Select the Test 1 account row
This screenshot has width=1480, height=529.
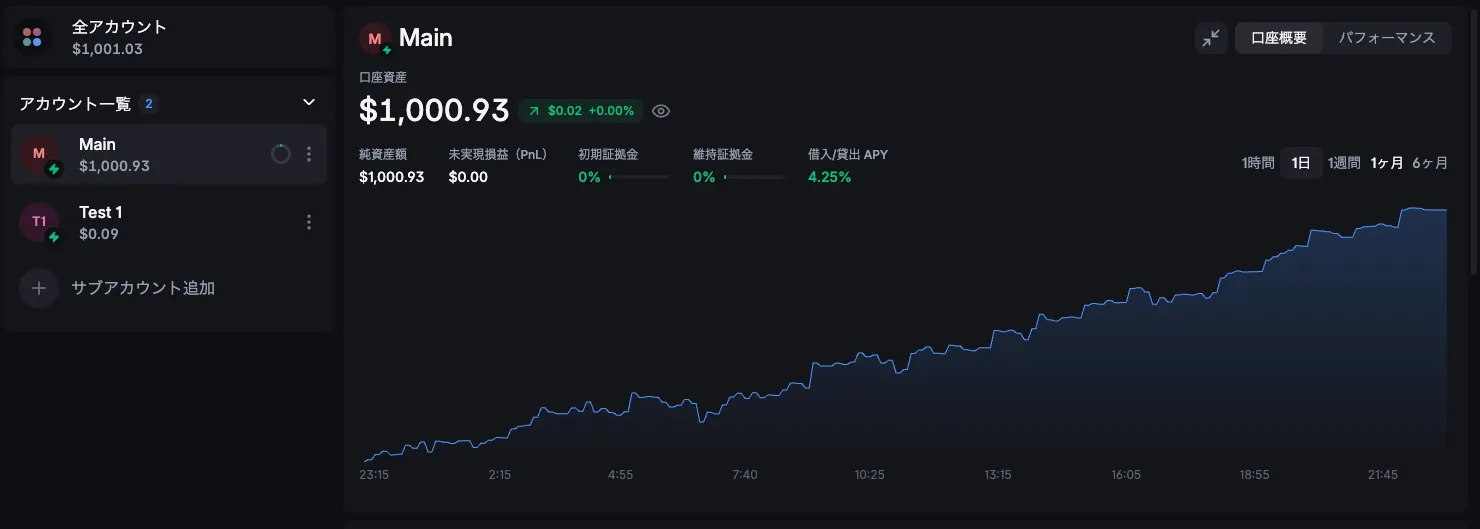pos(150,222)
